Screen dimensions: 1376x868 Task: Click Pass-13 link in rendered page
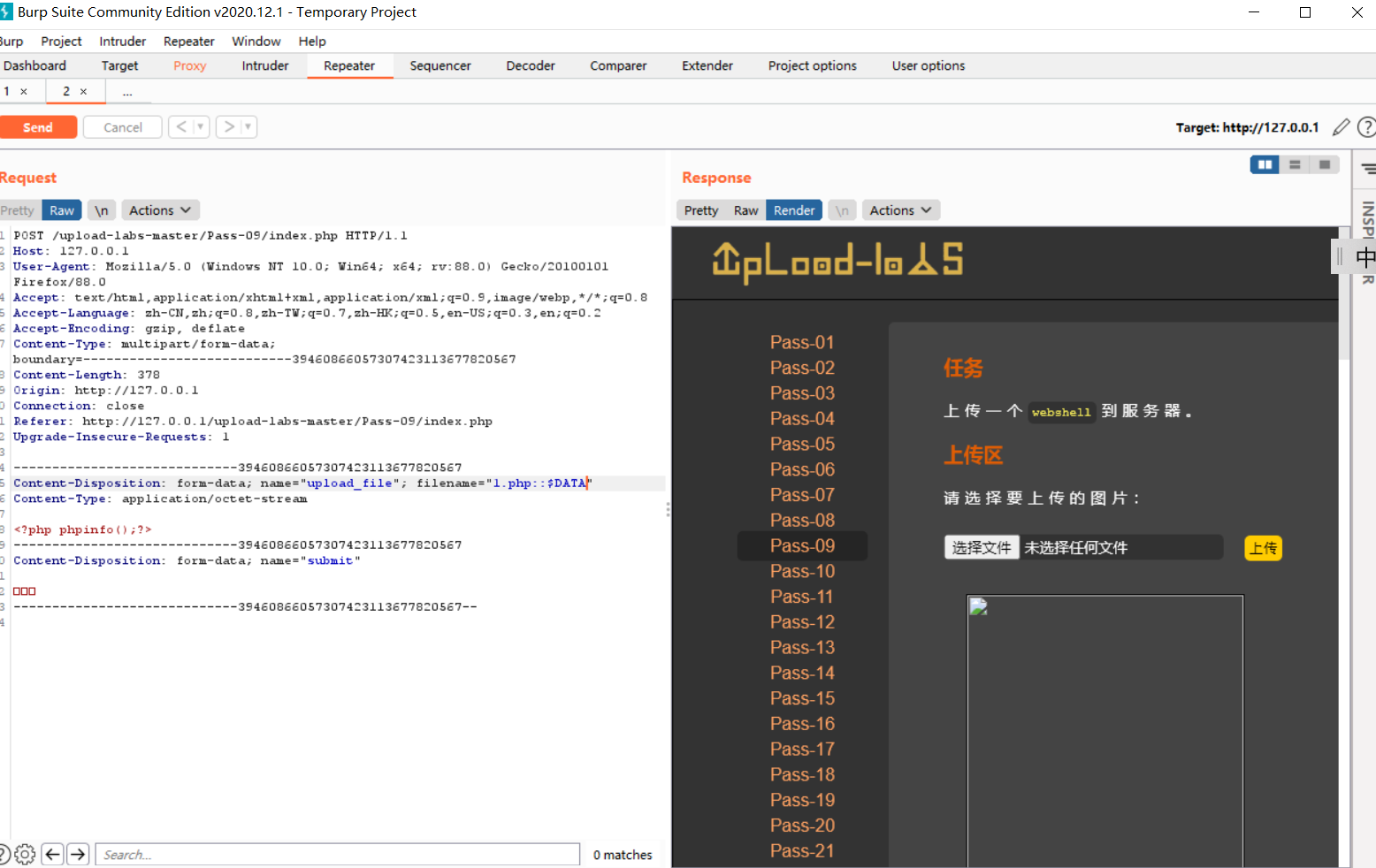[x=802, y=647]
